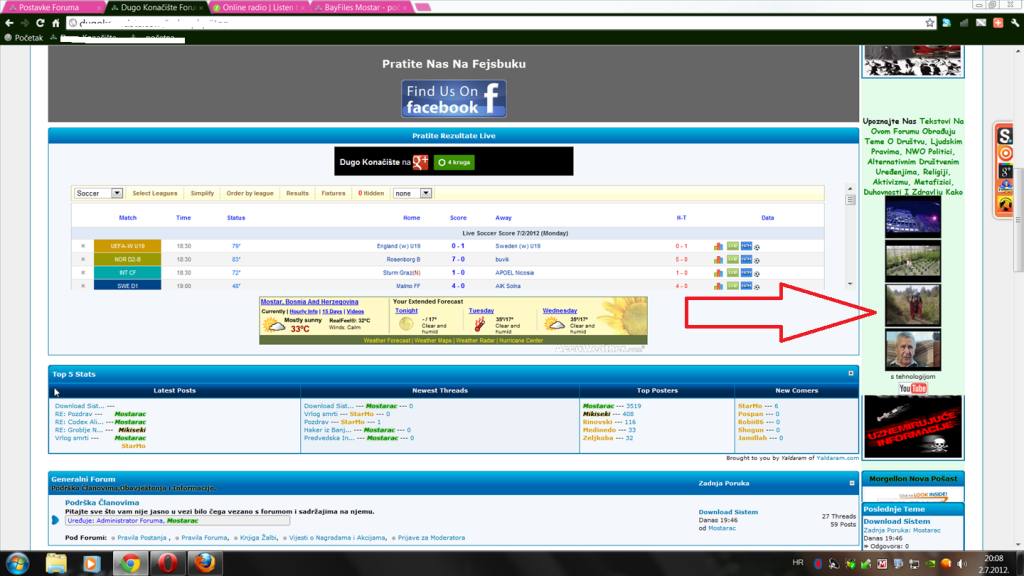Click the Yaldaram.com credit link
This screenshot has height=576, width=1024.
point(837,458)
